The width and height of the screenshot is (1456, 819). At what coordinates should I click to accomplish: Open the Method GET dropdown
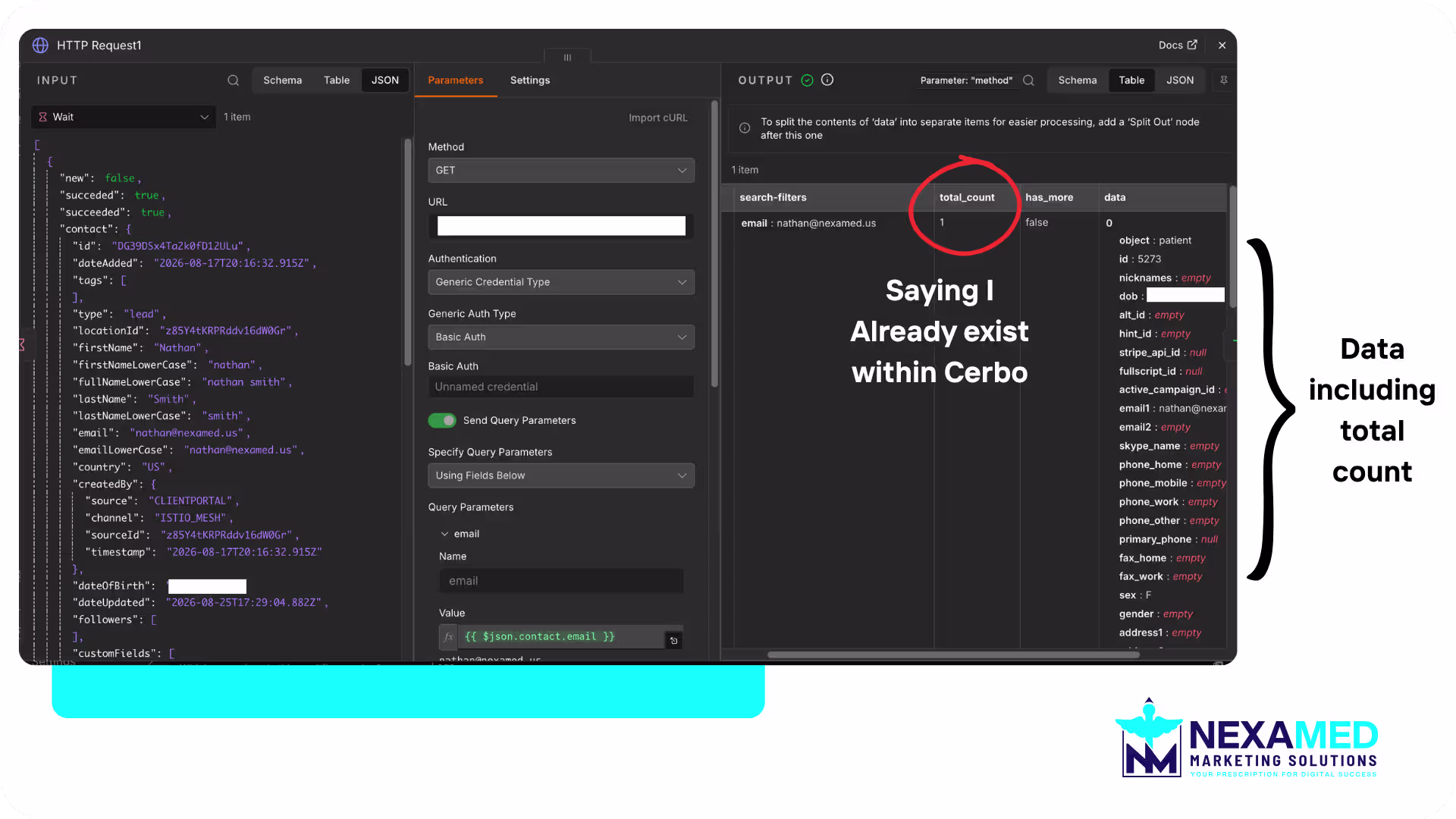point(560,171)
